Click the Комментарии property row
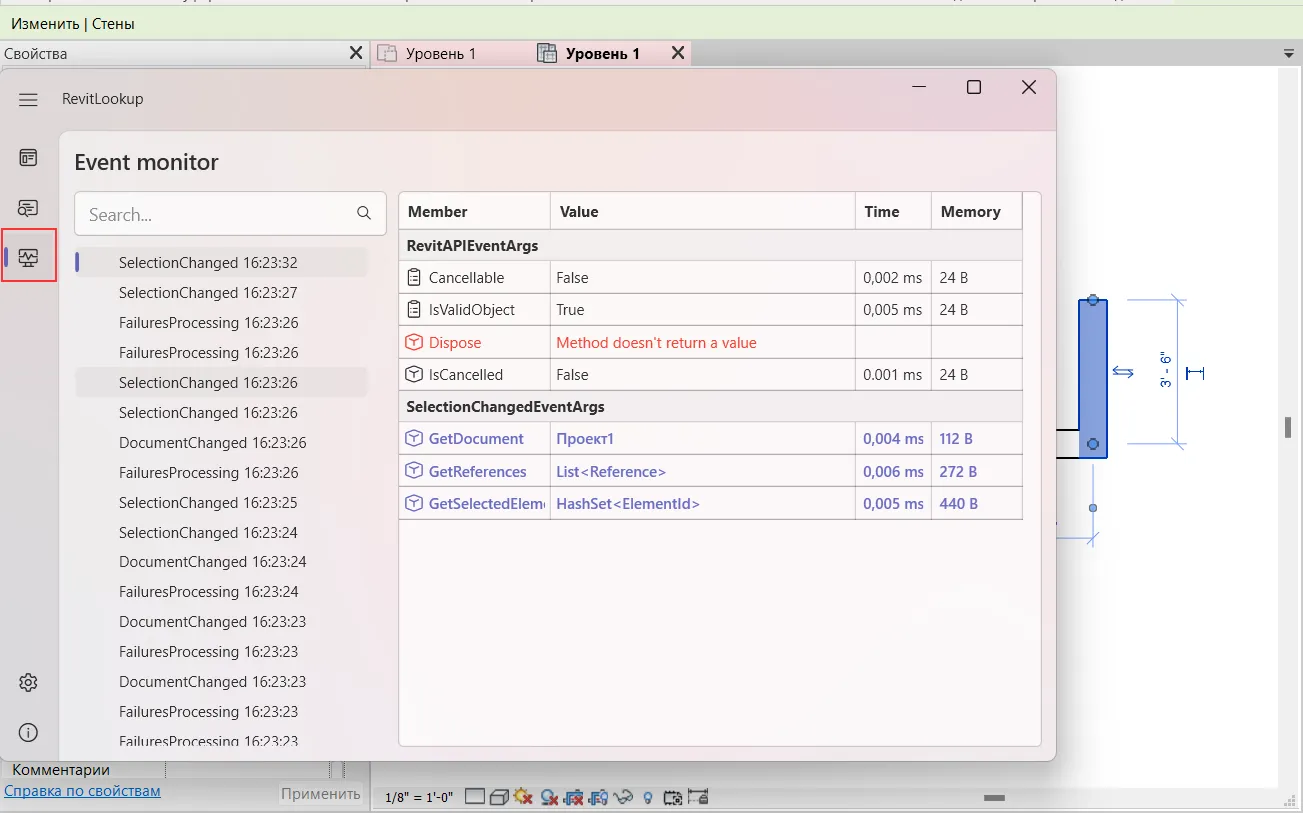The height and width of the screenshot is (813, 1303). pyautogui.click(x=165, y=770)
